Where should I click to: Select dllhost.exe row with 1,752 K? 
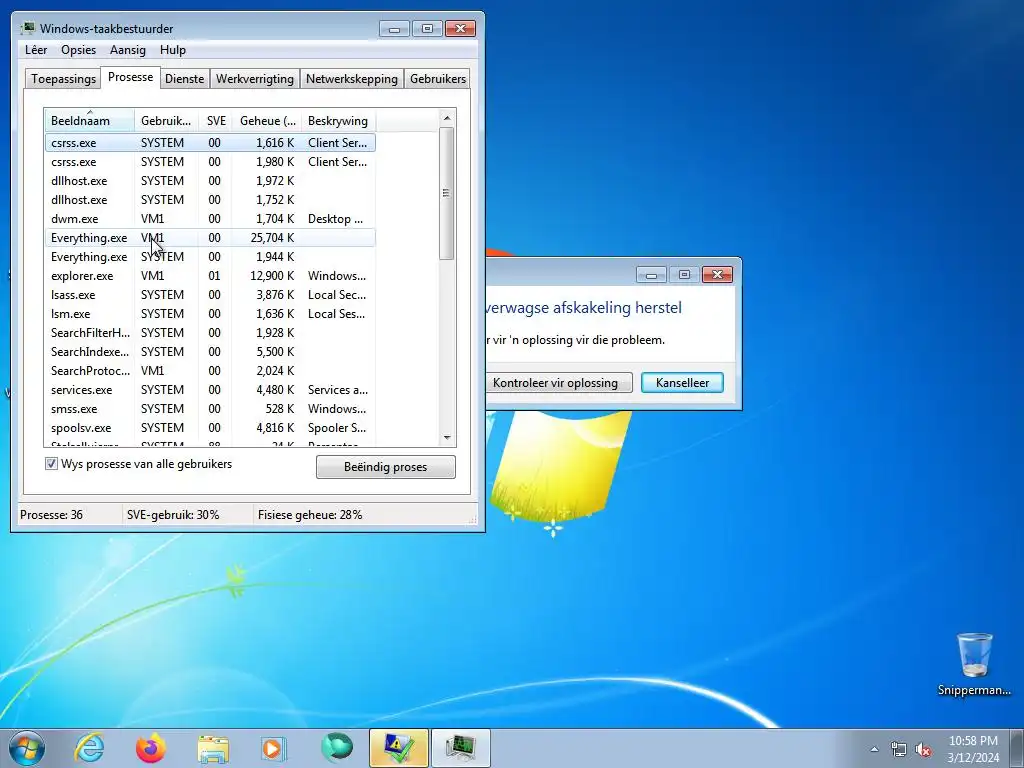click(x=210, y=199)
